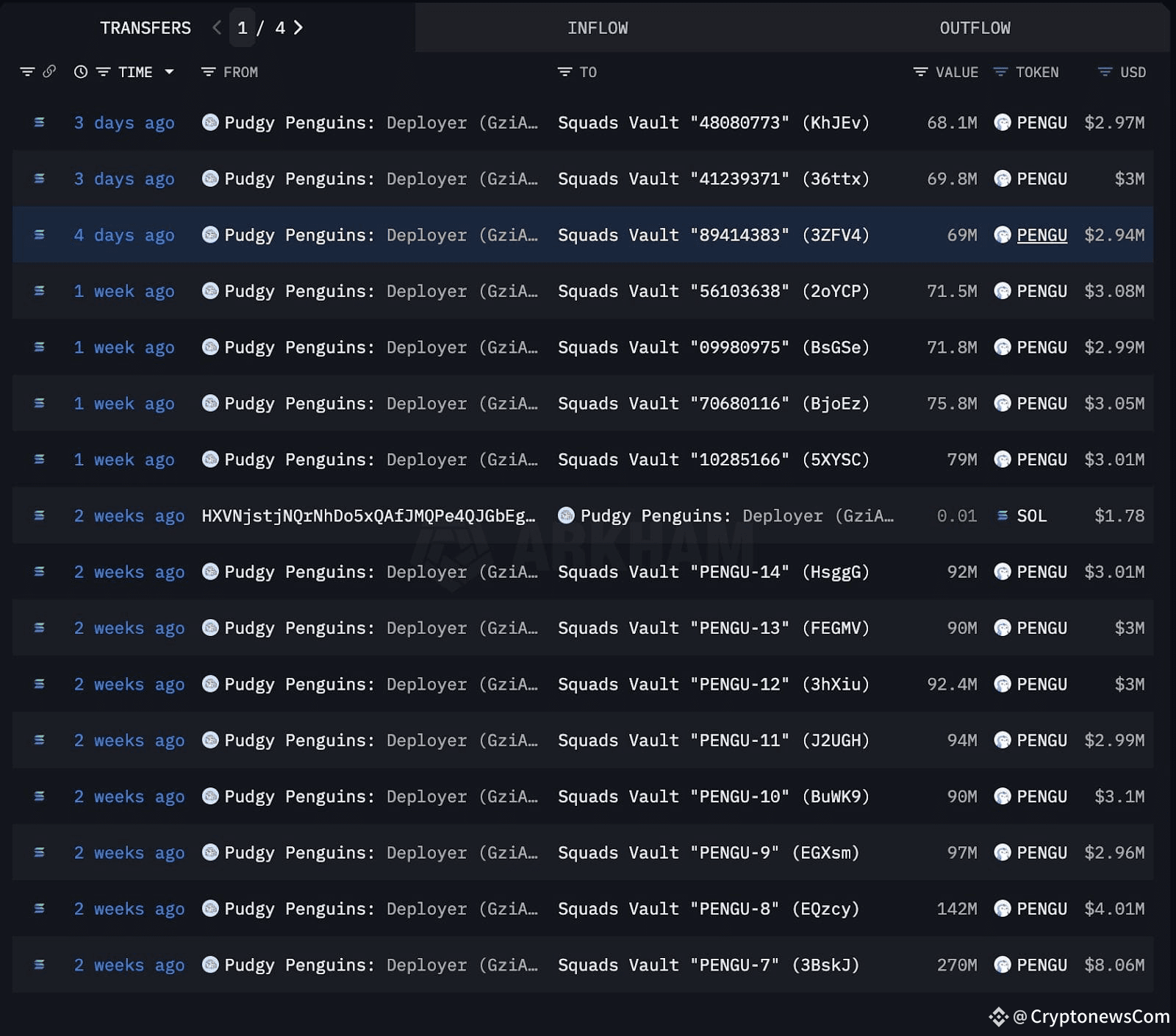1176x1036 pixels.
Task: Open Squads Vault "PENGU-9" (EGXsm)
Action: pos(709,853)
